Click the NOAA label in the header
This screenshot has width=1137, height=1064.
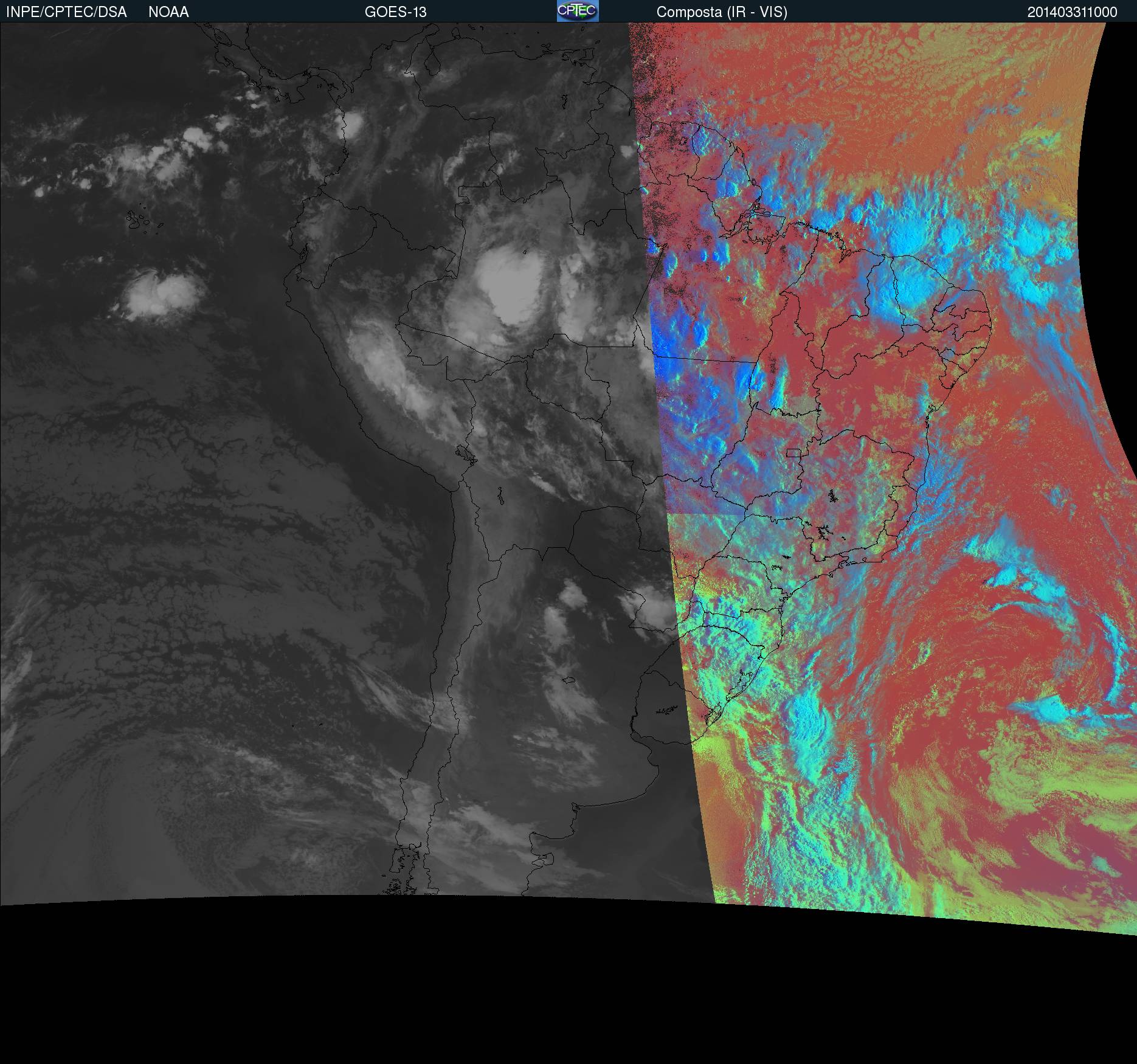(x=168, y=12)
